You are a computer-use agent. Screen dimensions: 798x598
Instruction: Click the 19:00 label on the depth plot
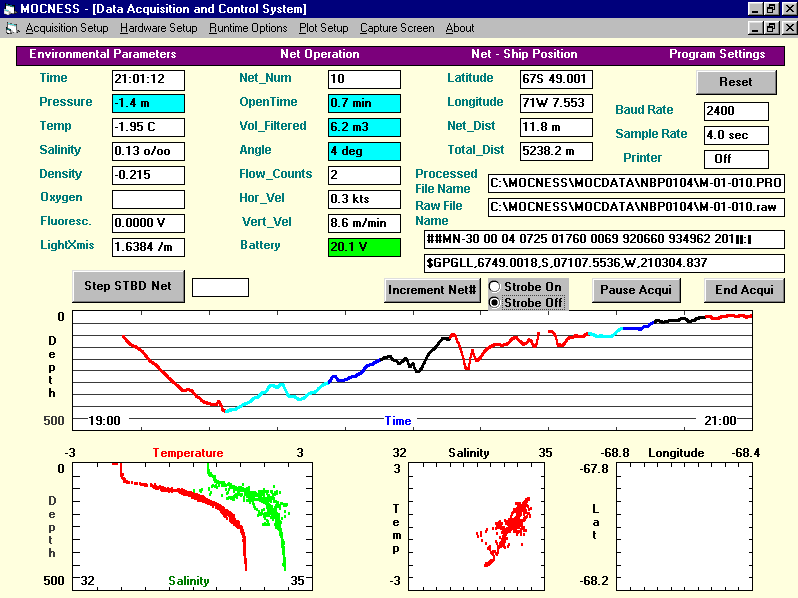(x=104, y=421)
